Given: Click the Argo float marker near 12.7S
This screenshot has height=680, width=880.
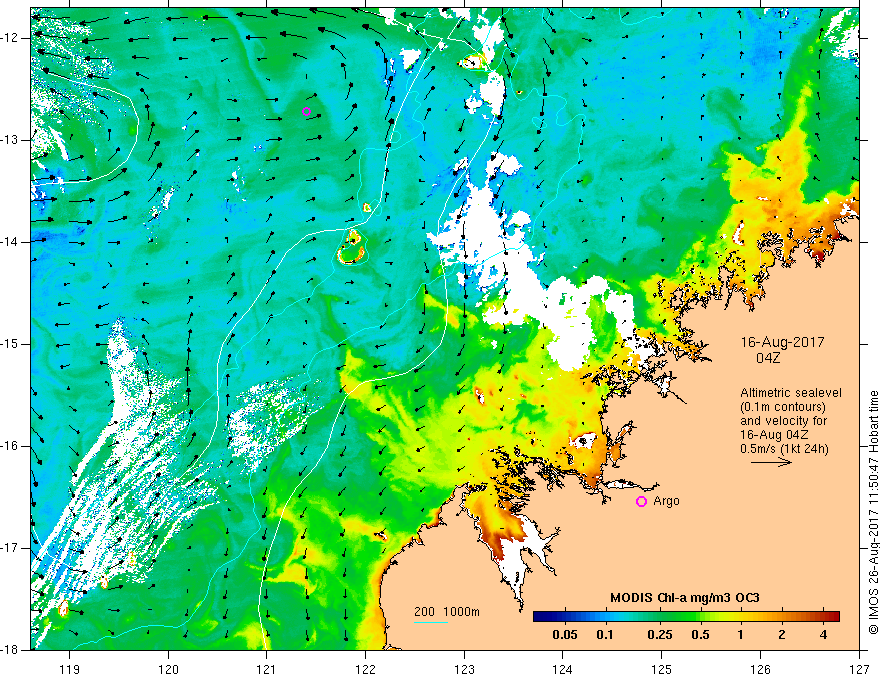Looking at the screenshot, I should tap(306, 111).
